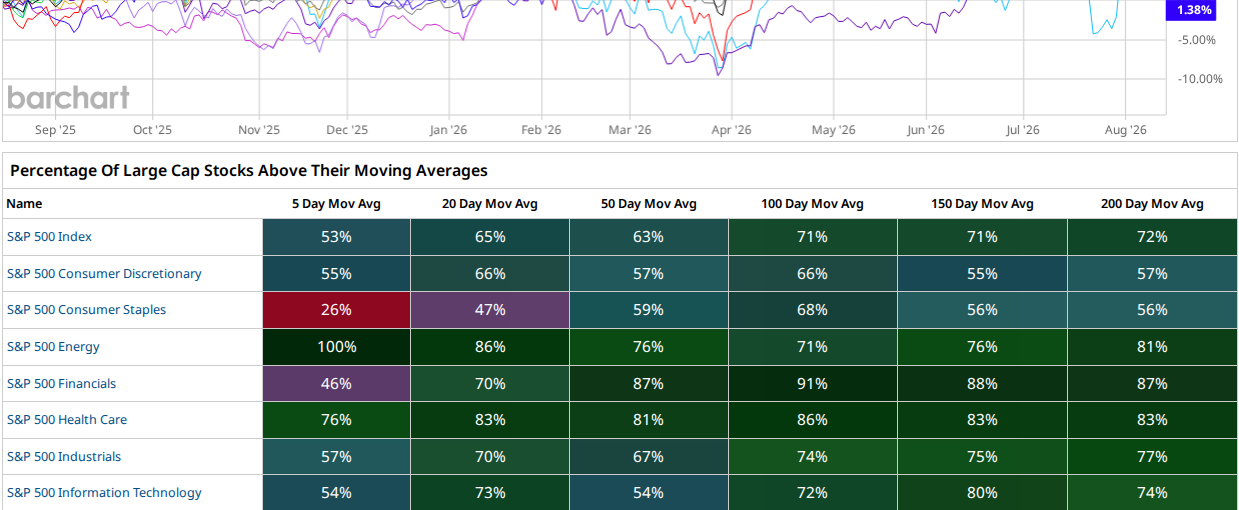Select Financials 100 Day cell 91%
Screen dimensions: 1239x510
point(812,384)
